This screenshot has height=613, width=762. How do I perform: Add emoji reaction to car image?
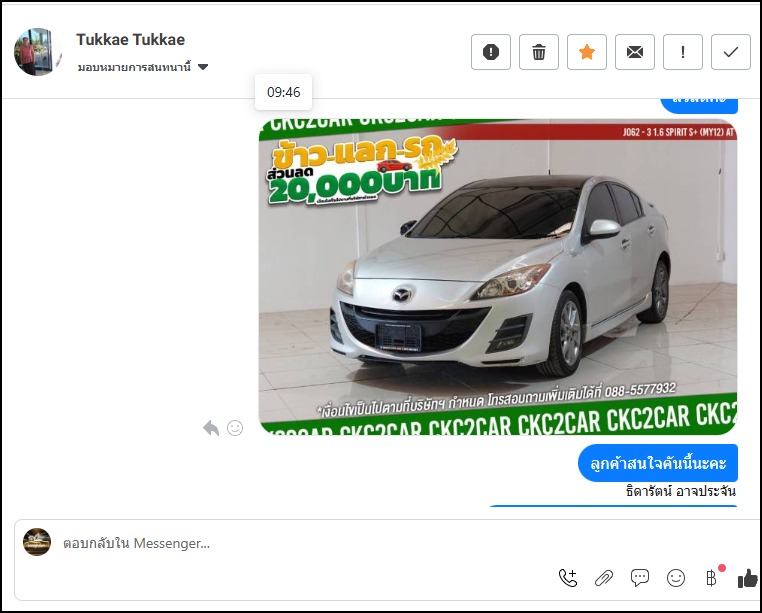click(235, 428)
